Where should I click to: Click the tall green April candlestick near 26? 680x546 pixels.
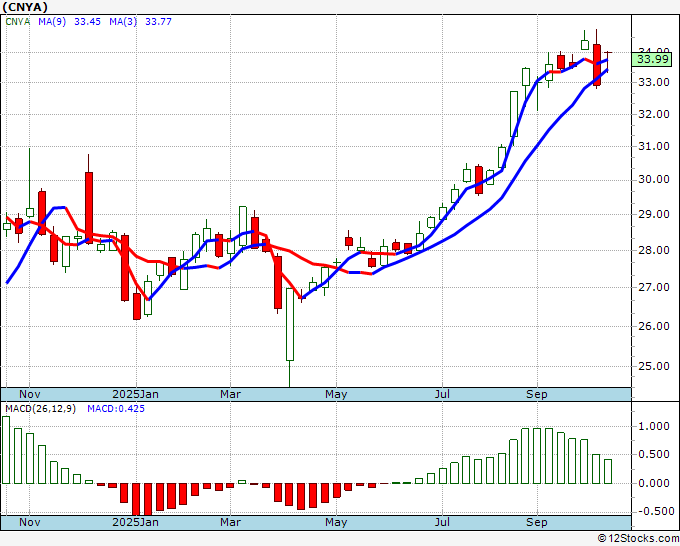[x=290, y=324]
